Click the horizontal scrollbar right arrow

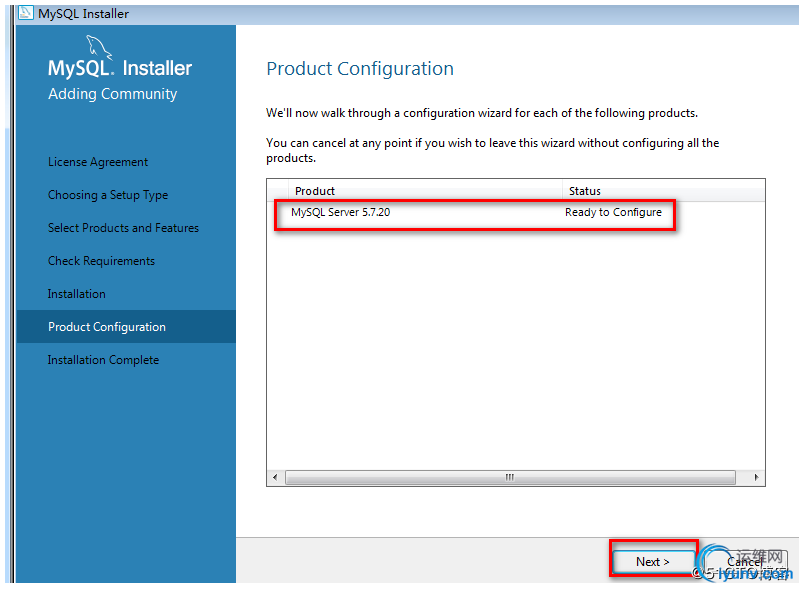point(756,477)
